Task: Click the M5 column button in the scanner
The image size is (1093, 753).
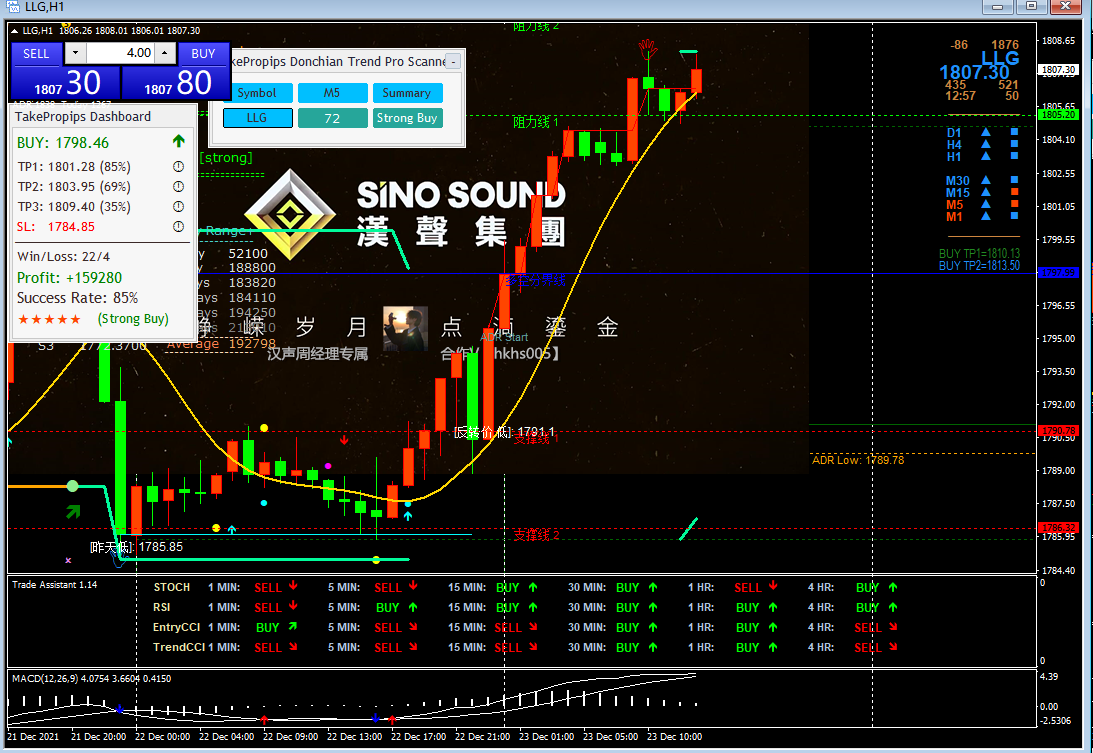Action: coord(333,93)
